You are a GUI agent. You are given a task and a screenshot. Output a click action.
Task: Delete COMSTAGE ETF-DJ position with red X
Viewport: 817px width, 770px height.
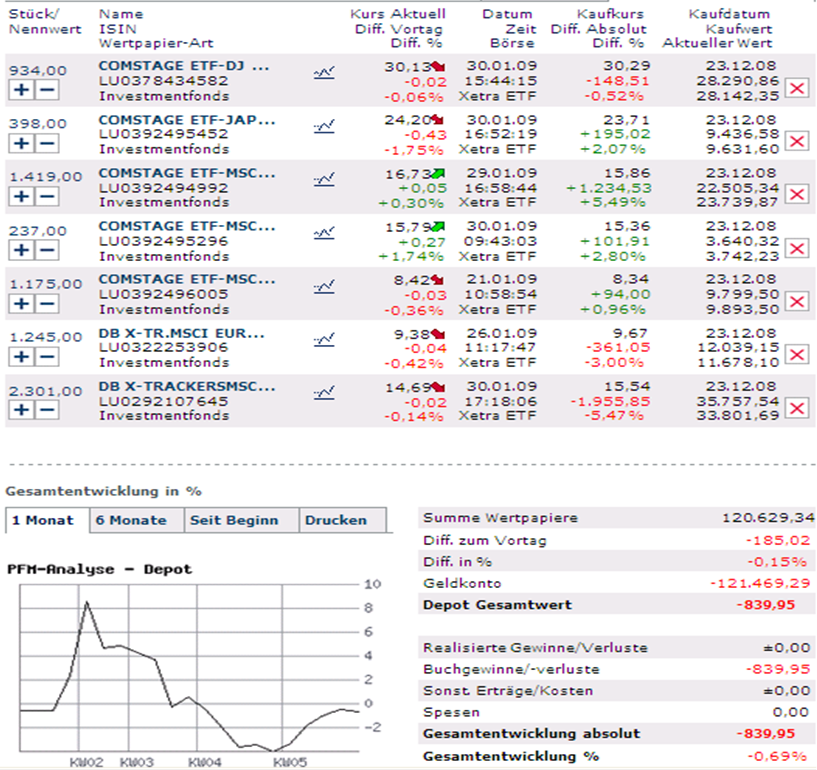[797, 88]
